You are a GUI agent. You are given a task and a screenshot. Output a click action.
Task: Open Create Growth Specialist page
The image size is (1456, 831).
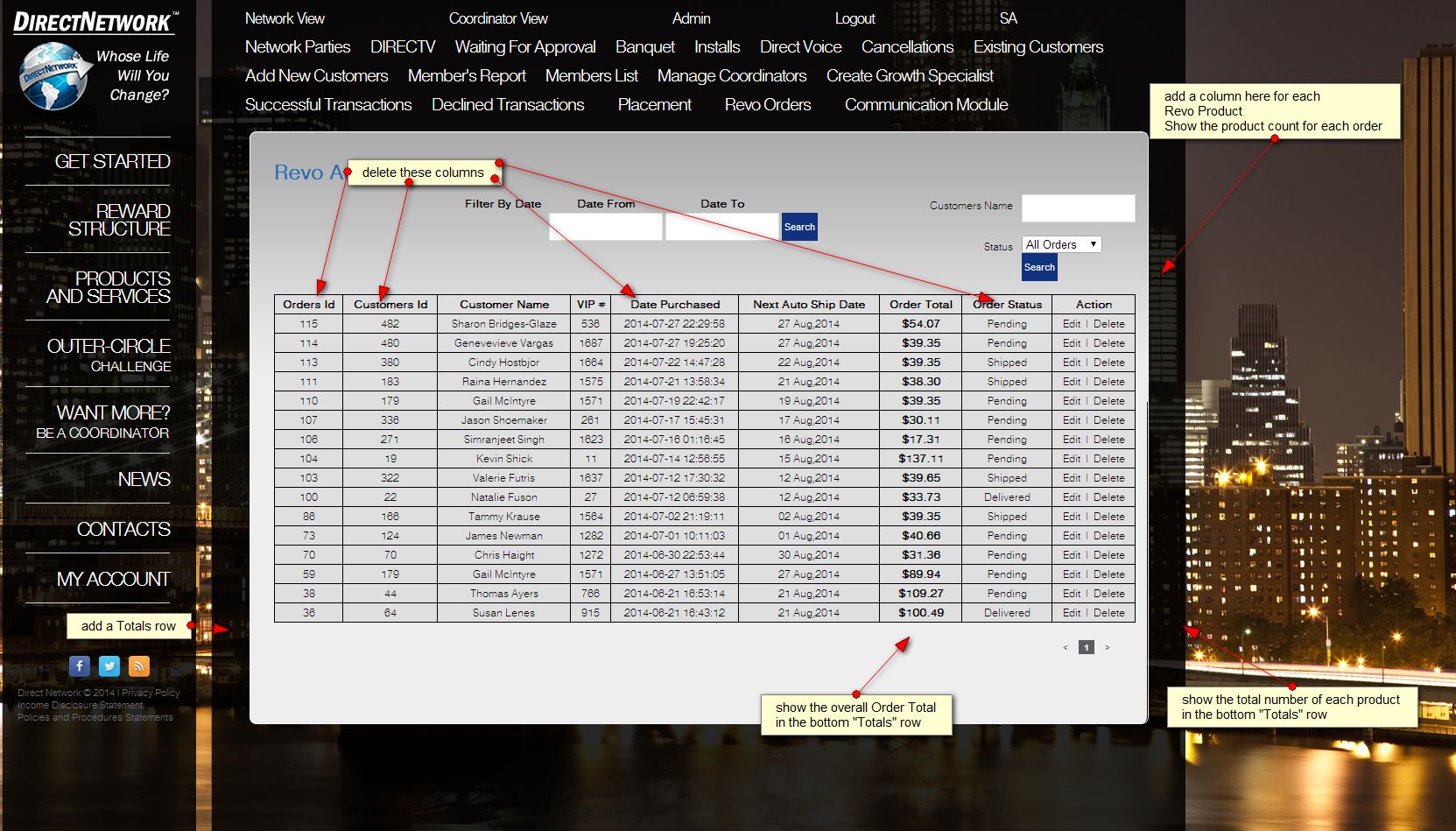coord(910,76)
